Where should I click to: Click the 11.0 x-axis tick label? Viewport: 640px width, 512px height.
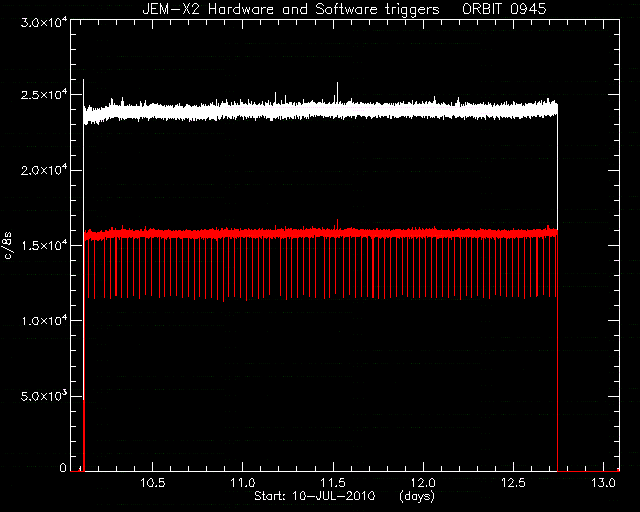click(243, 483)
